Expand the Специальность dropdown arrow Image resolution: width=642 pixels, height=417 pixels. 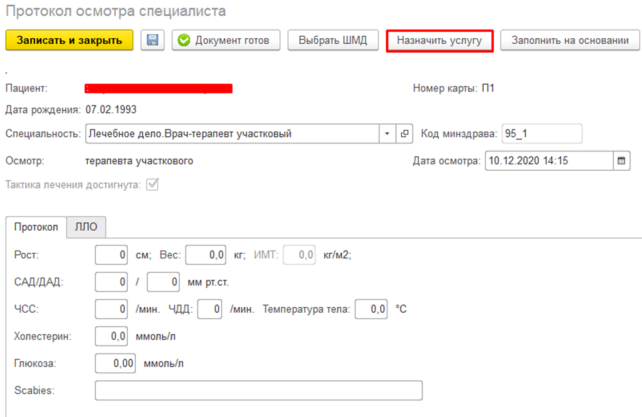387,134
